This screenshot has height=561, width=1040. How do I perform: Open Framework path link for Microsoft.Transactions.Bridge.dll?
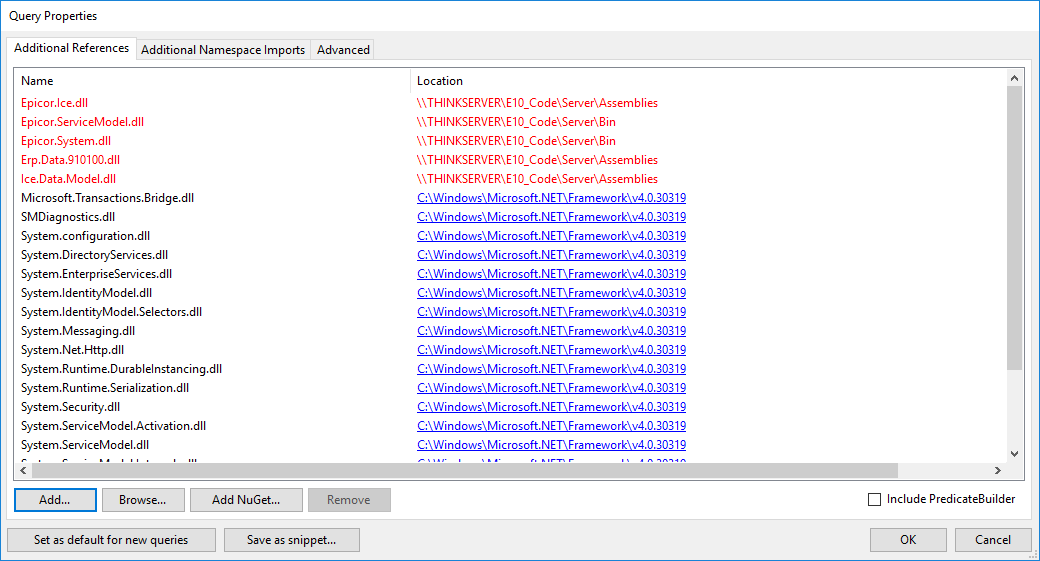(x=551, y=198)
